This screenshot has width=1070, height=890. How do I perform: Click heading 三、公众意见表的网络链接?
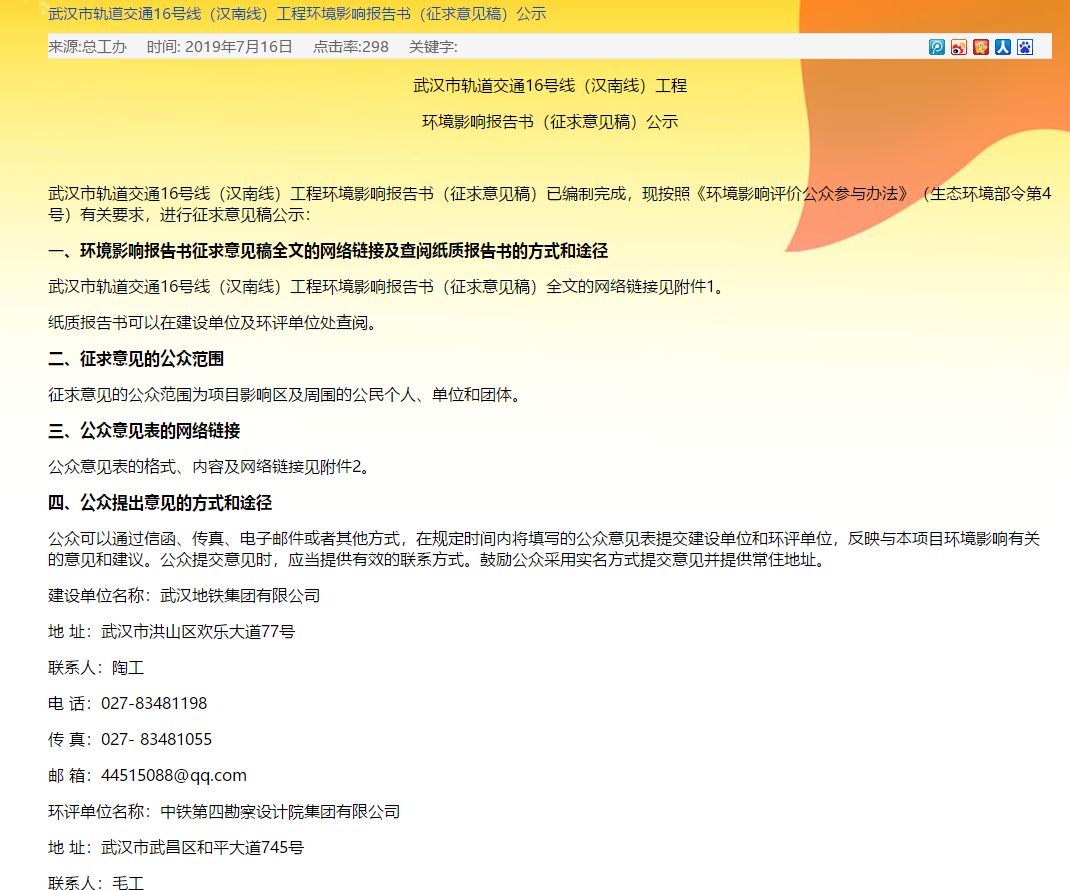[x=144, y=431]
